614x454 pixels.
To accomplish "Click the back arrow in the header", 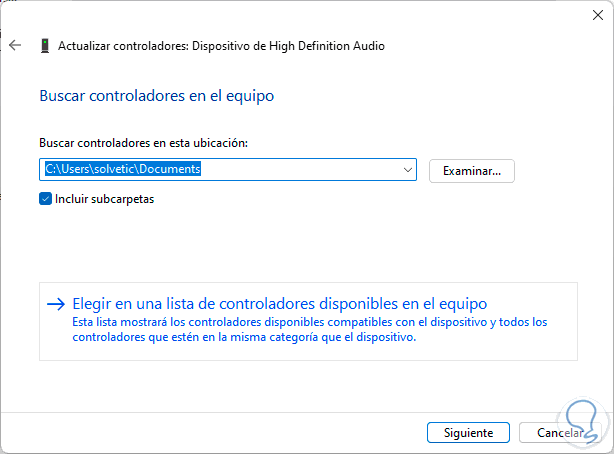I will click(15, 46).
